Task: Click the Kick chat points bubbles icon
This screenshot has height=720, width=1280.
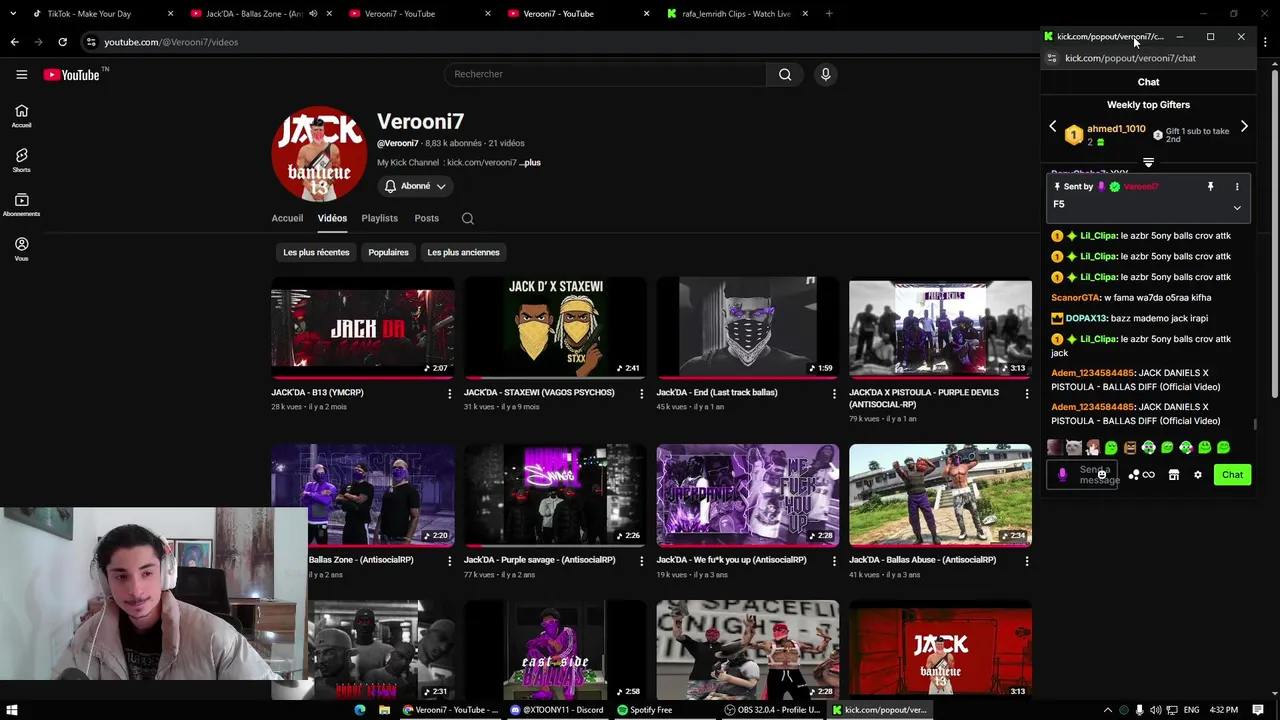Action: point(1133,475)
